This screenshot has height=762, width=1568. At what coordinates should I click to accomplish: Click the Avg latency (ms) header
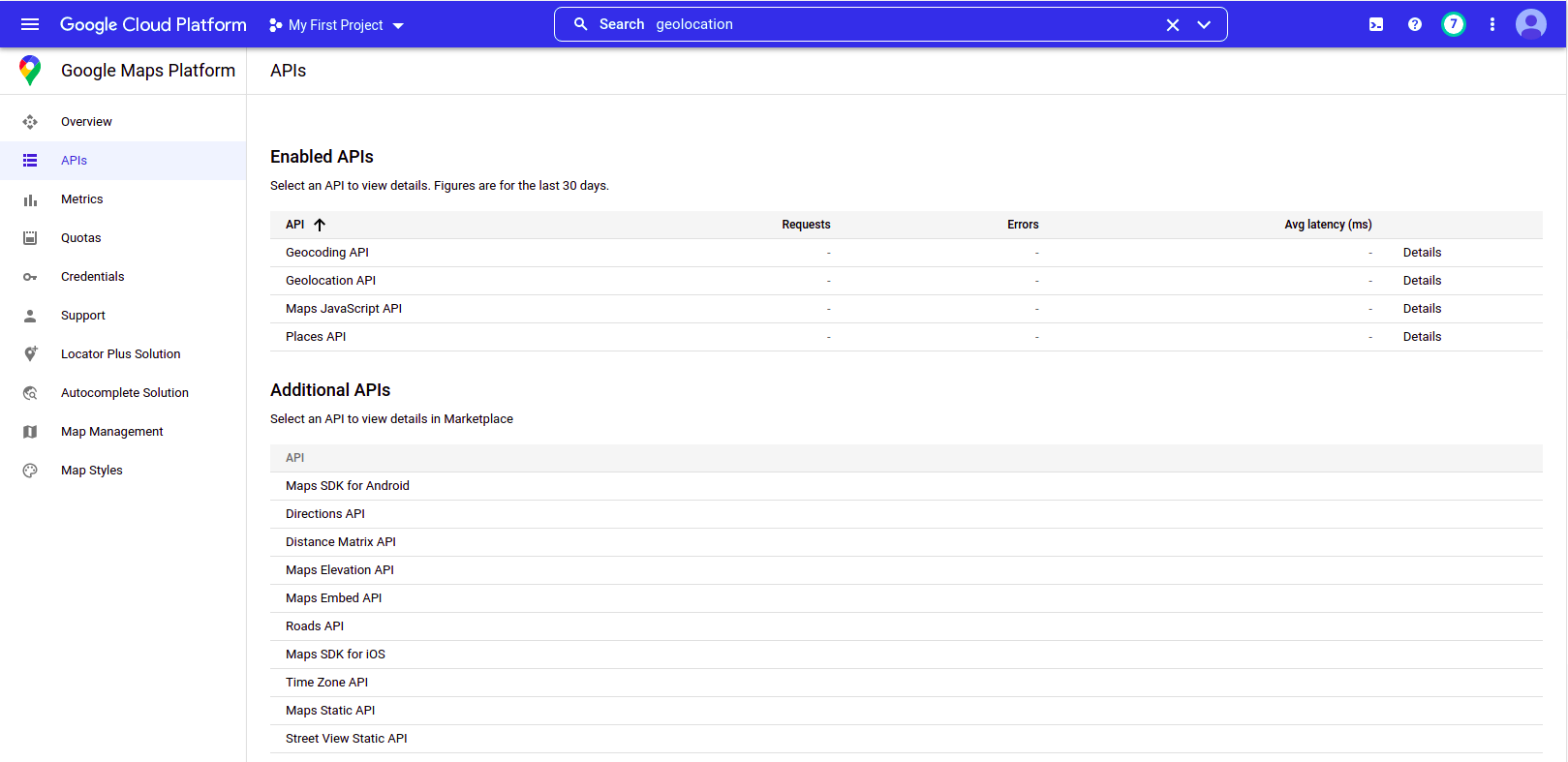(1328, 225)
